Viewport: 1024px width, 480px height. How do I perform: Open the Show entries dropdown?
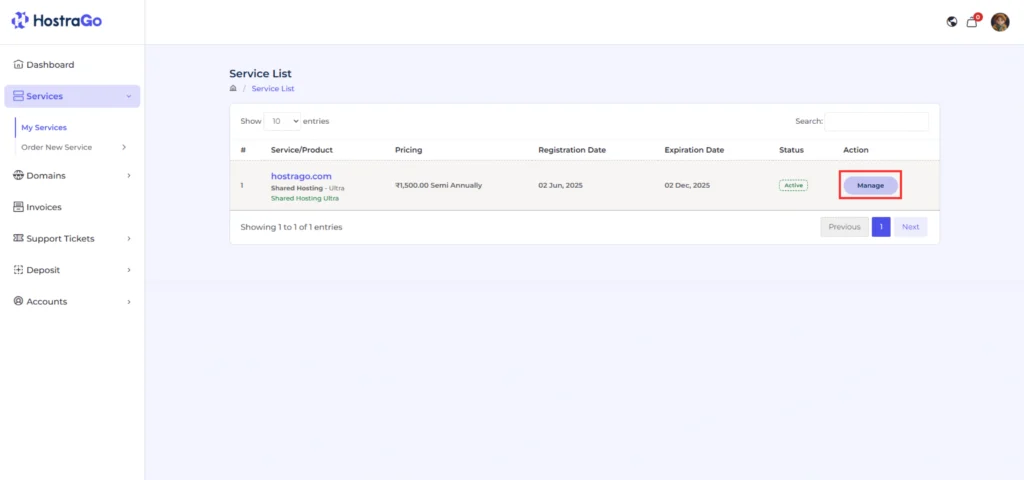coord(282,121)
